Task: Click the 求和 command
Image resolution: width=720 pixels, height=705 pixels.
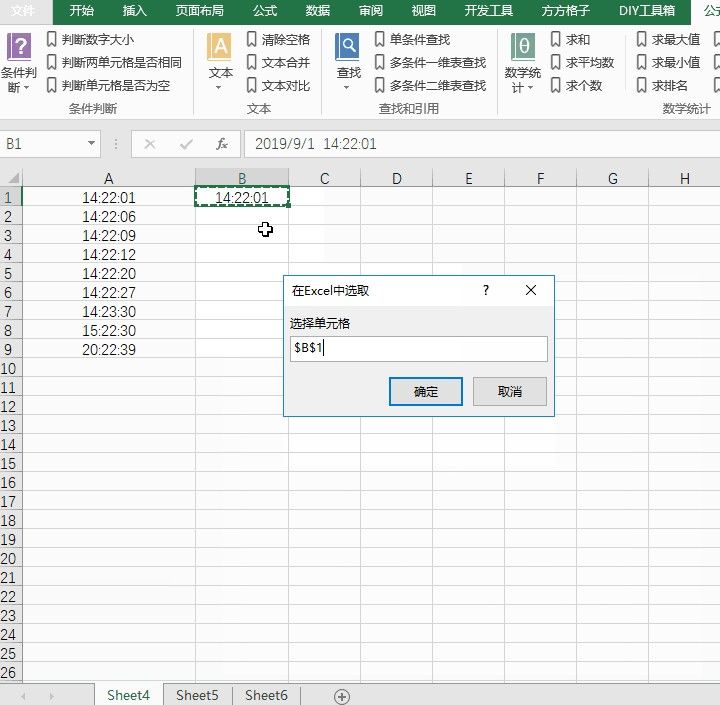Action: [570, 39]
